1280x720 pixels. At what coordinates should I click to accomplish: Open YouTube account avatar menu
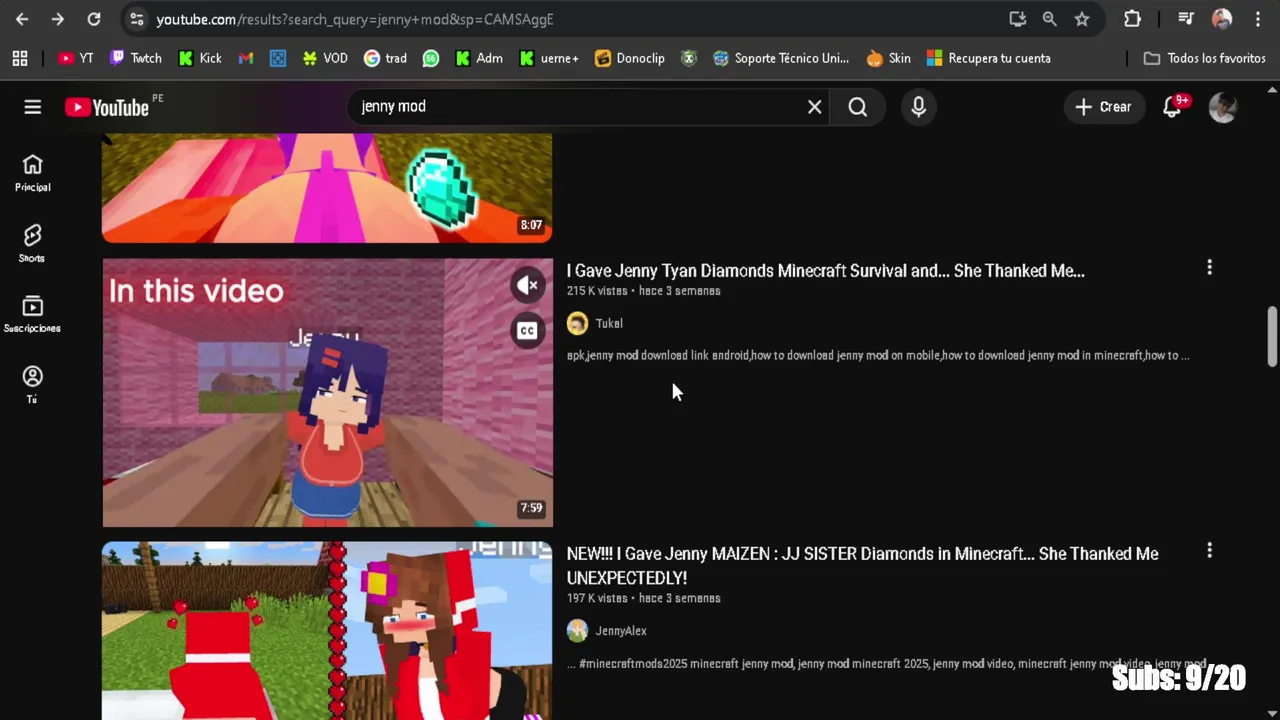[x=1223, y=107]
